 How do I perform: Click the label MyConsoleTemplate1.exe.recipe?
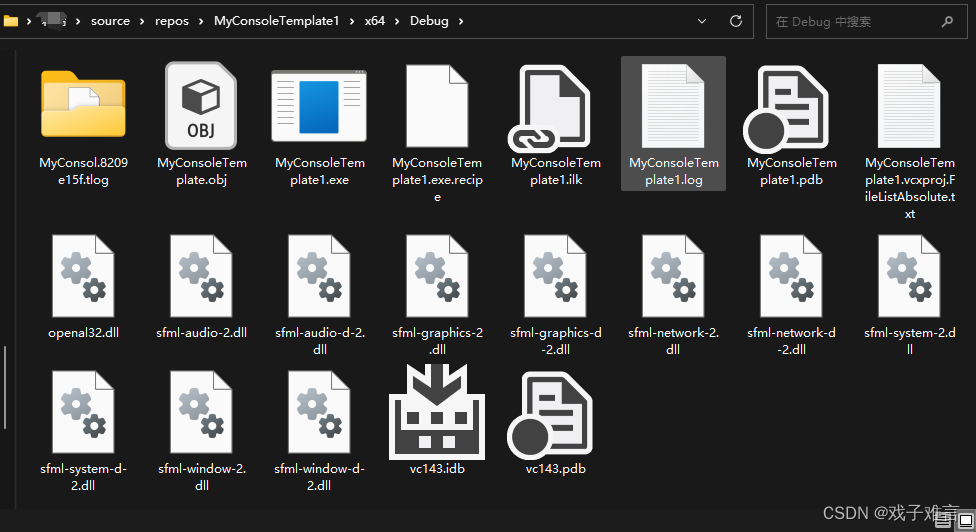pos(437,180)
